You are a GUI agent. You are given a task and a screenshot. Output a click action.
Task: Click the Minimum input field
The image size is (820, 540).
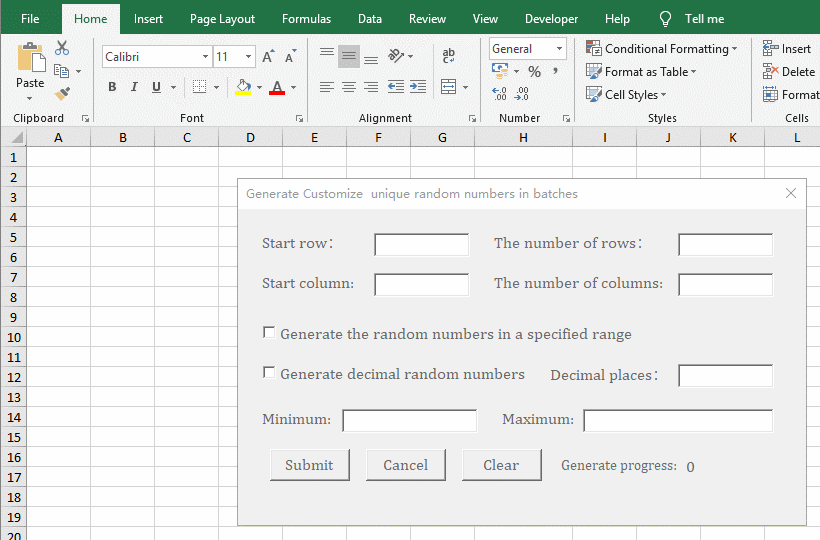pos(409,421)
